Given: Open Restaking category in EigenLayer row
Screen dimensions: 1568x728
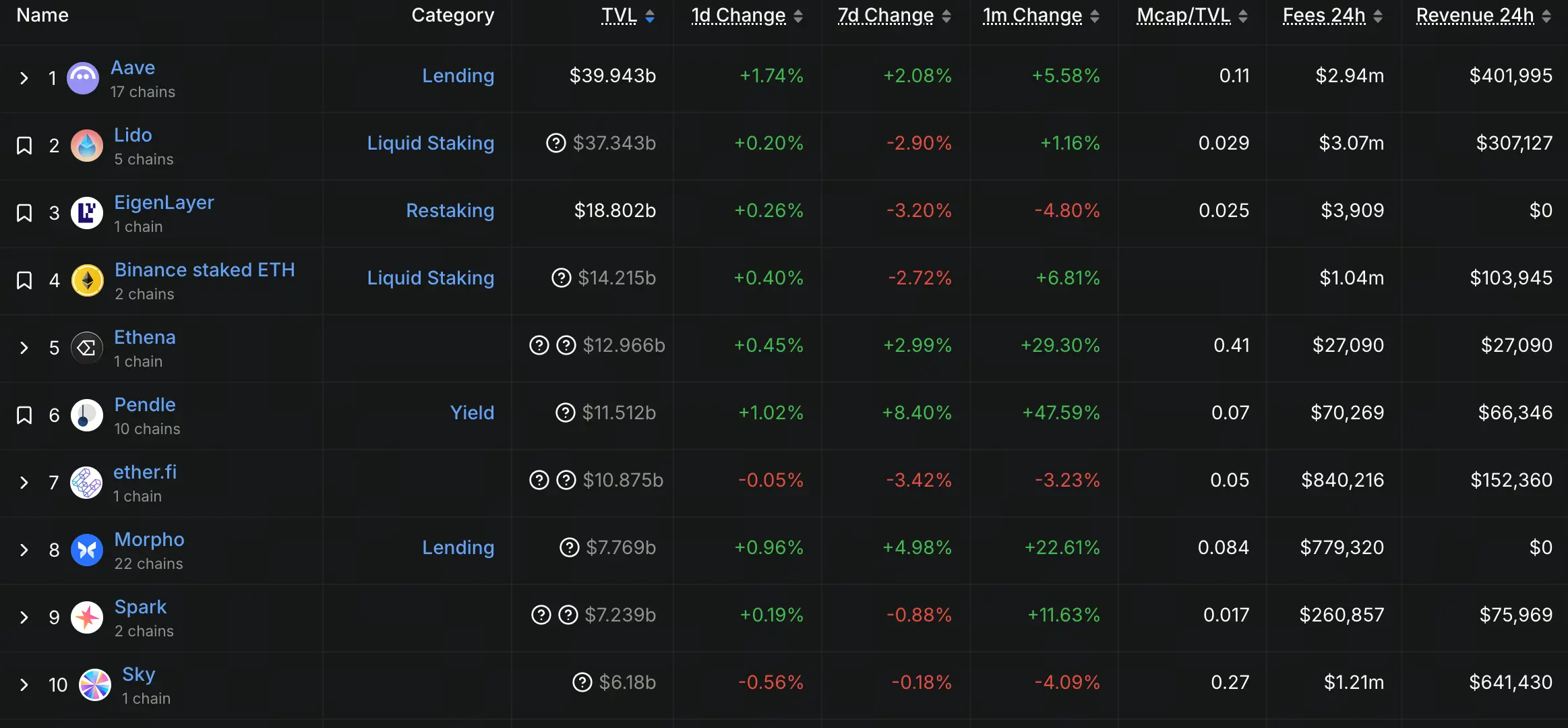Looking at the screenshot, I should pyautogui.click(x=450, y=210).
